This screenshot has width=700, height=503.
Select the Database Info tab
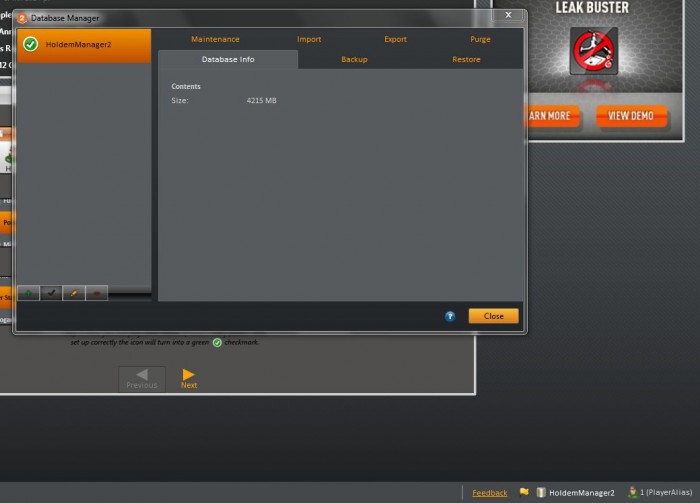click(228, 59)
